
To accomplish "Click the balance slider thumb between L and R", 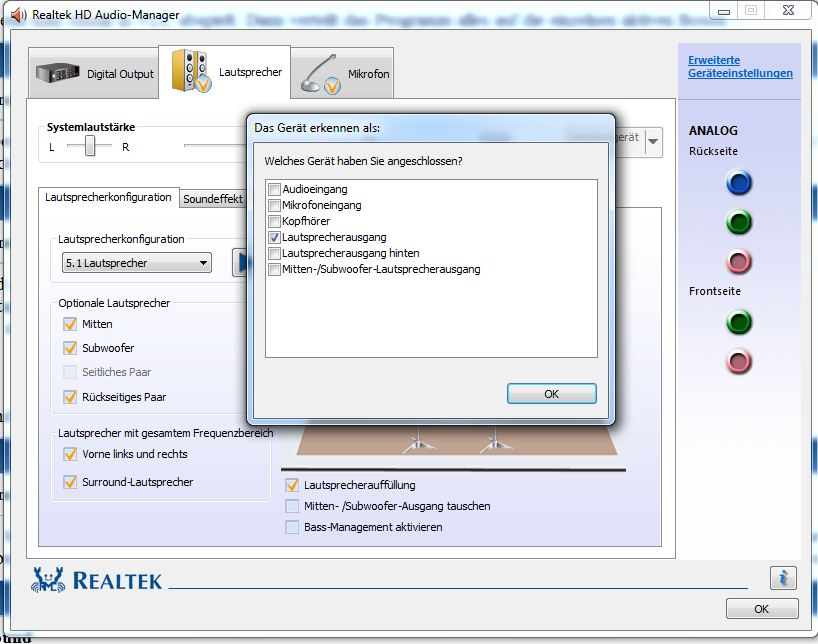I will pos(90,146).
